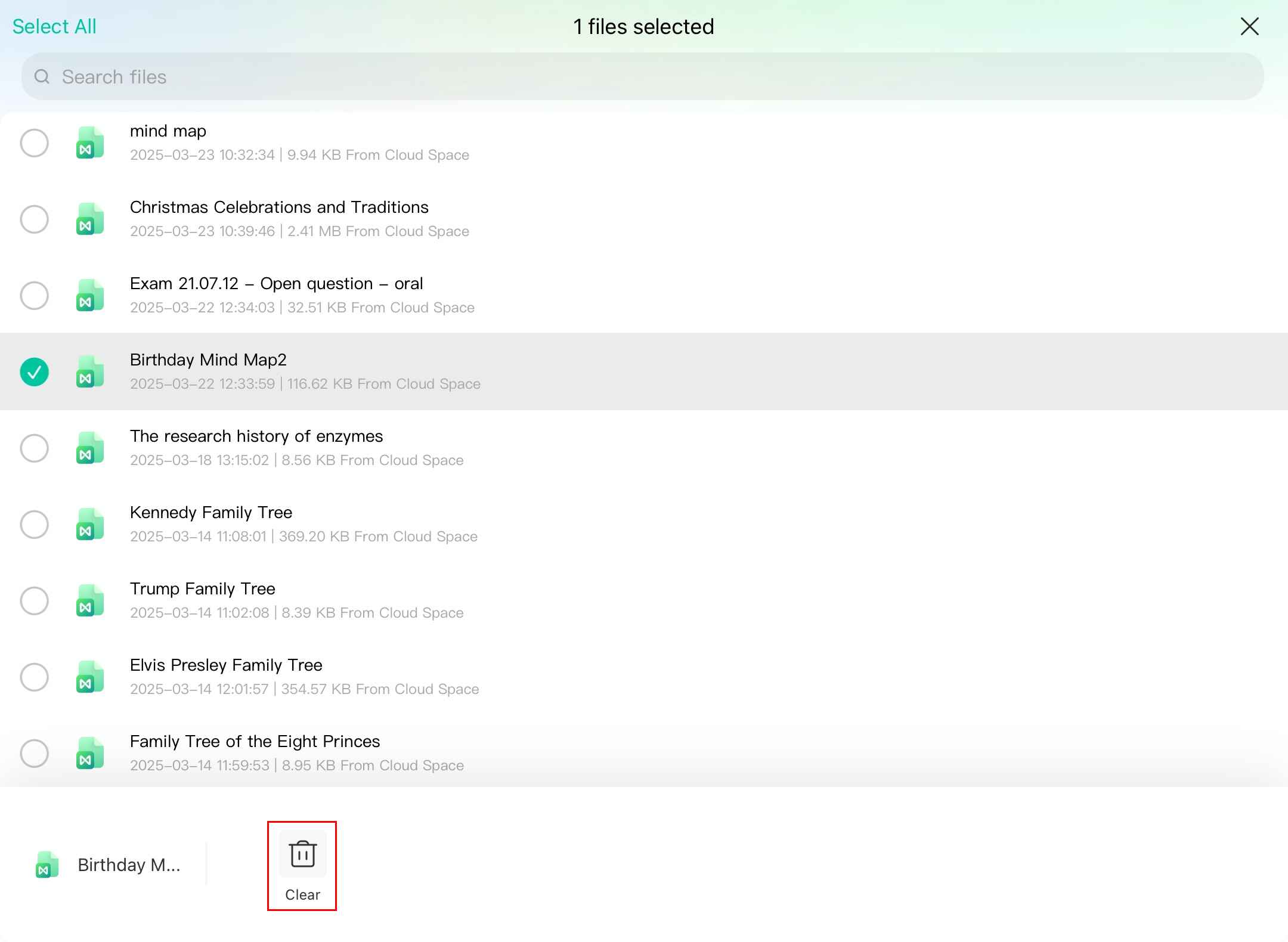
Task: Click the Clear trash icon
Action: pos(302,854)
